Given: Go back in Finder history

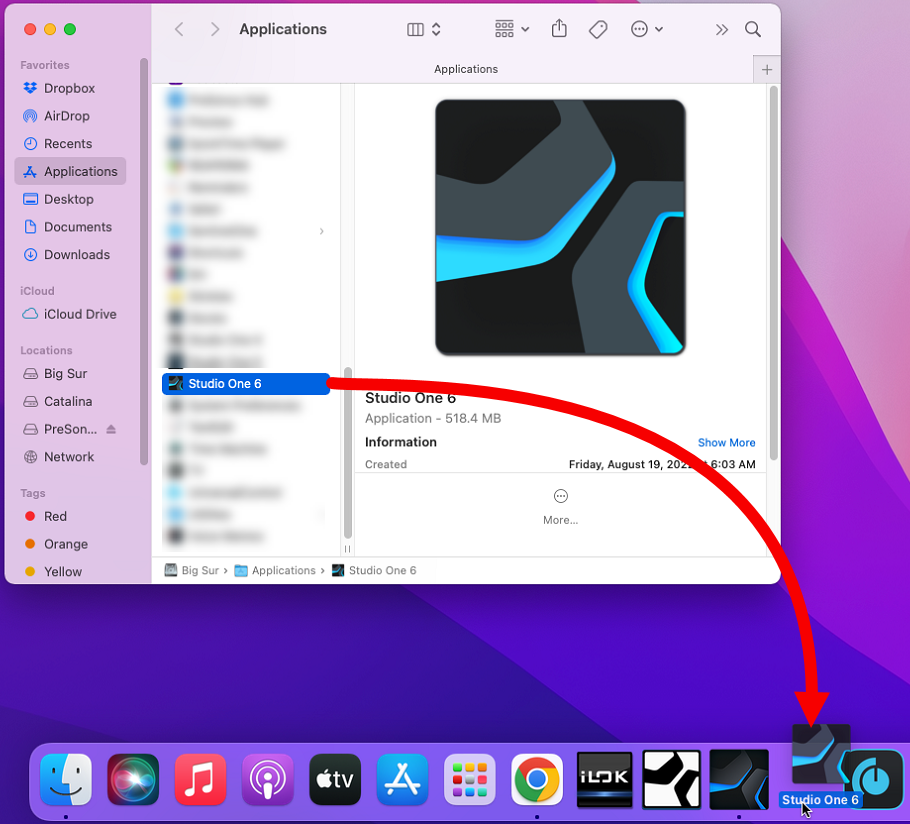Looking at the screenshot, I should 179,29.
